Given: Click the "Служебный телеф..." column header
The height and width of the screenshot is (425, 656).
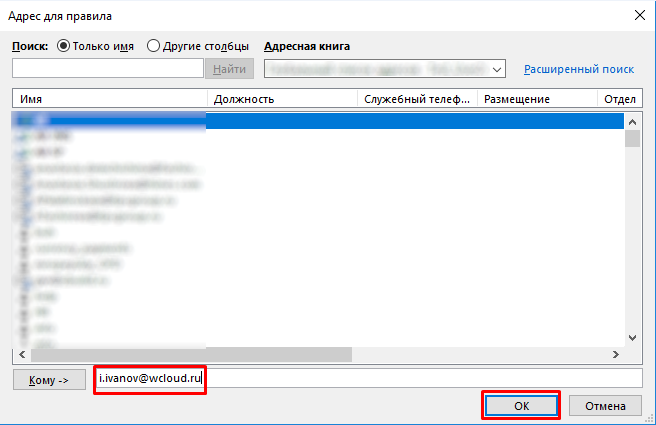Looking at the screenshot, I should (418, 100).
